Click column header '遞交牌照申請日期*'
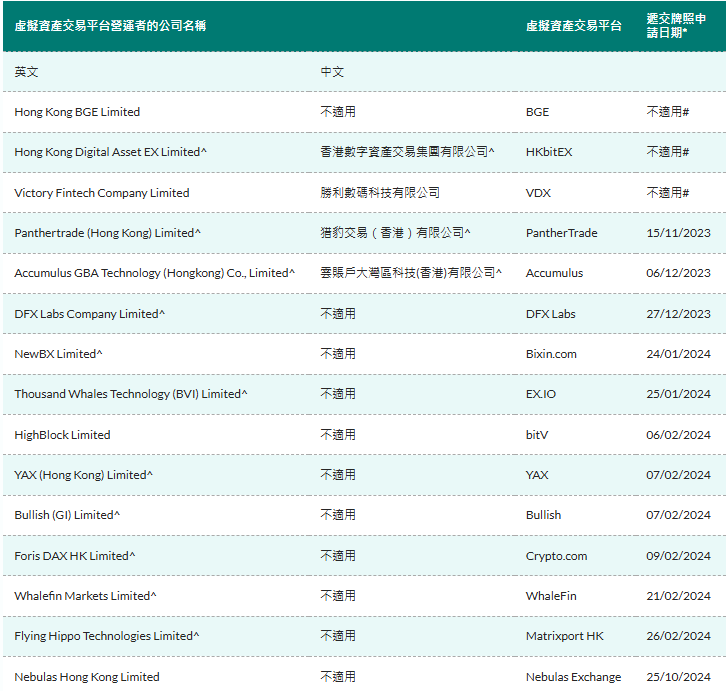This screenshot has width=726, height=691. click(676, 25)
